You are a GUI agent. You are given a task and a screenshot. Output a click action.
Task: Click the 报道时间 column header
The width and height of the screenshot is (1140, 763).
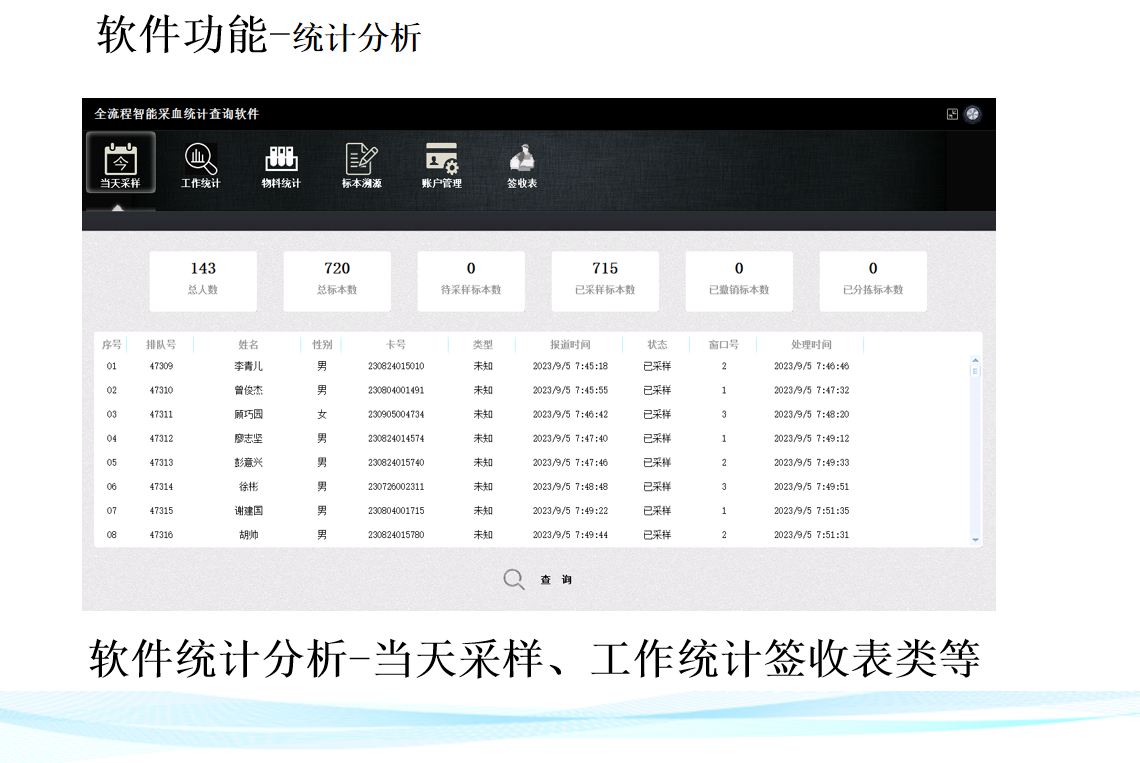point(569,345)
